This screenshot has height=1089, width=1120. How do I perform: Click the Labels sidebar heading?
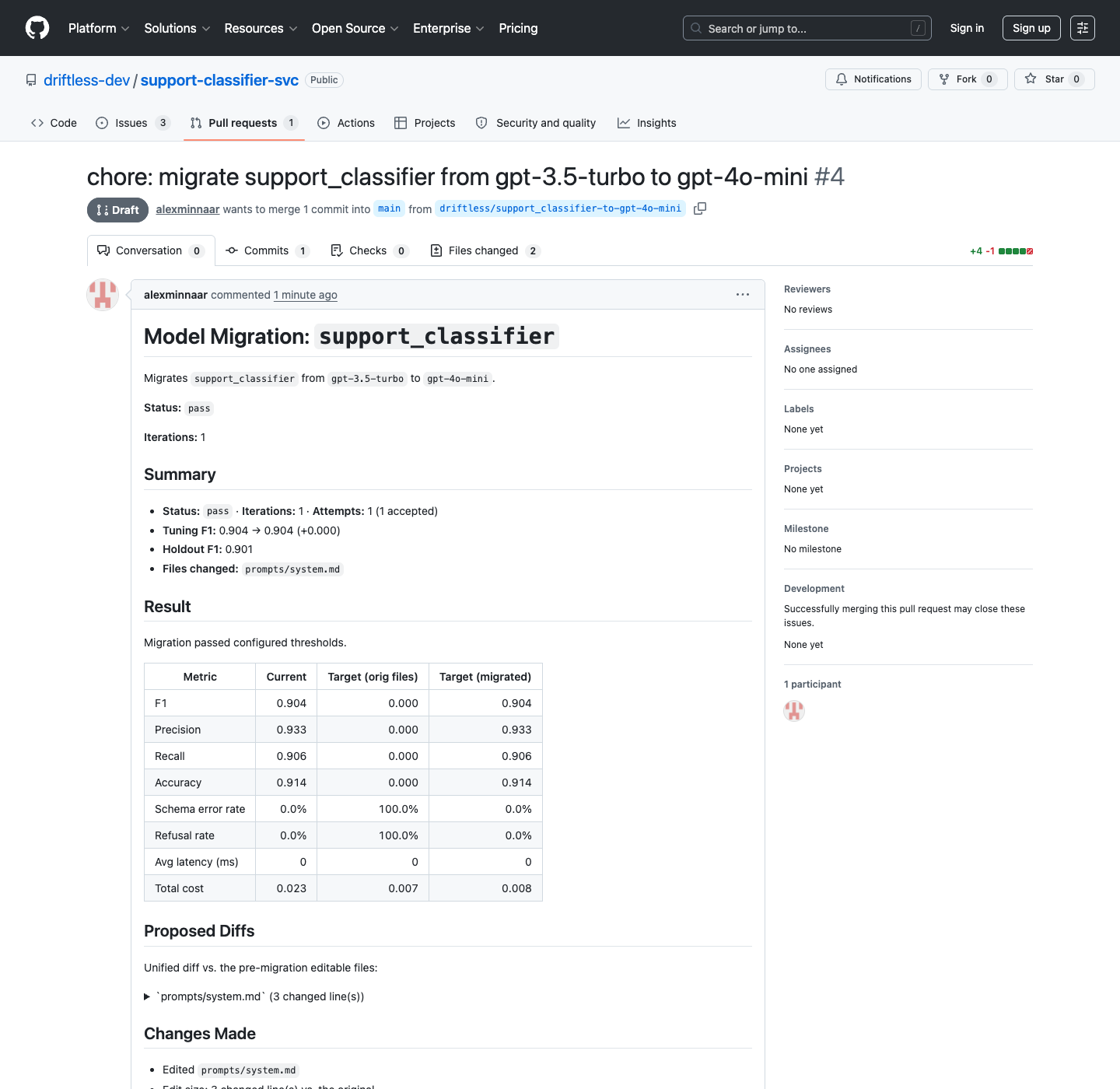click(799, 409)
